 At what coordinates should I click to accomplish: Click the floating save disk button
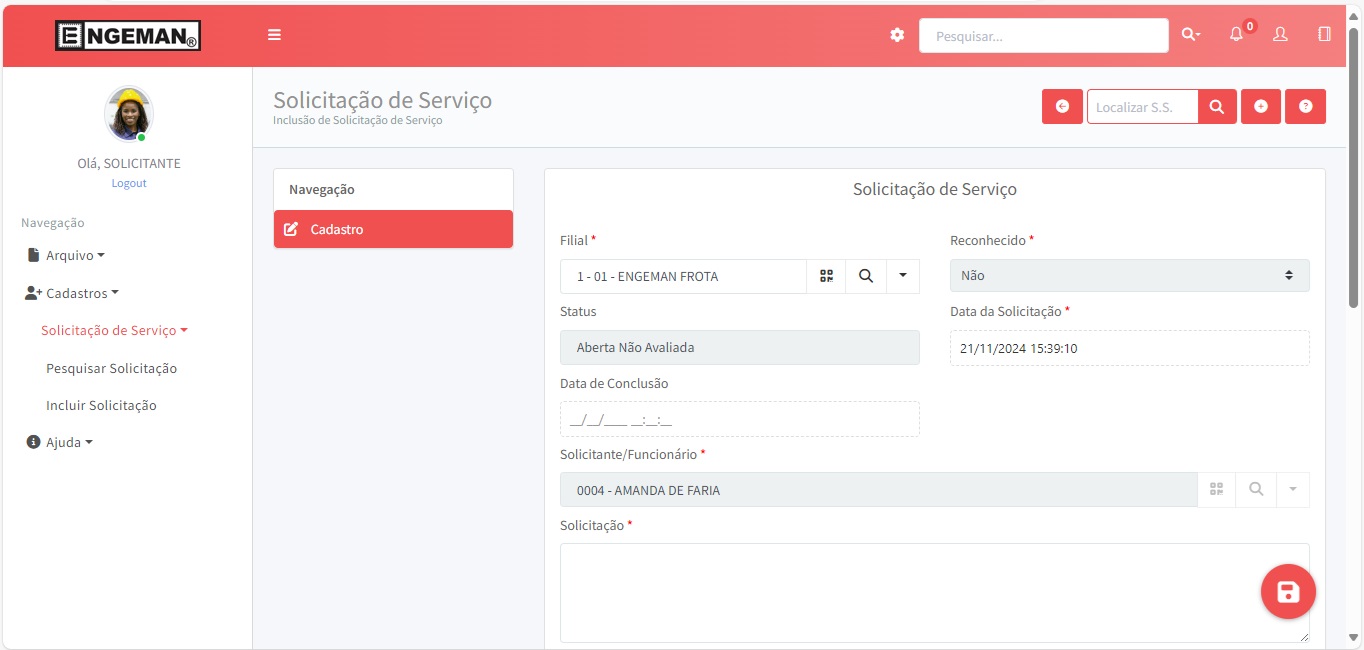tap(1288, 592)
